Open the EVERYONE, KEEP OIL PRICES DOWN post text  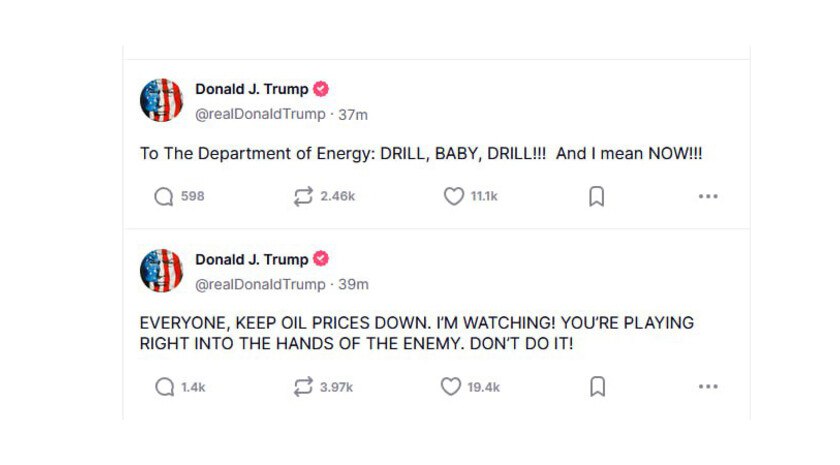tap(417, 333)
